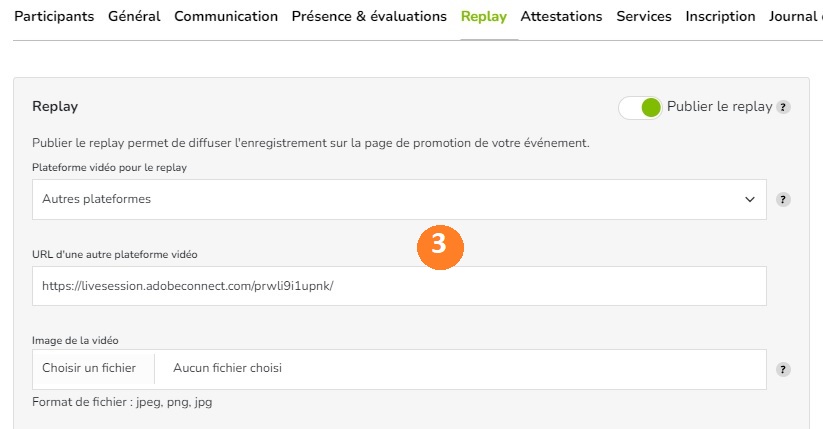Click the Choisir un fichier button
The width and height of the screenshot is (823, 429).
89,368
